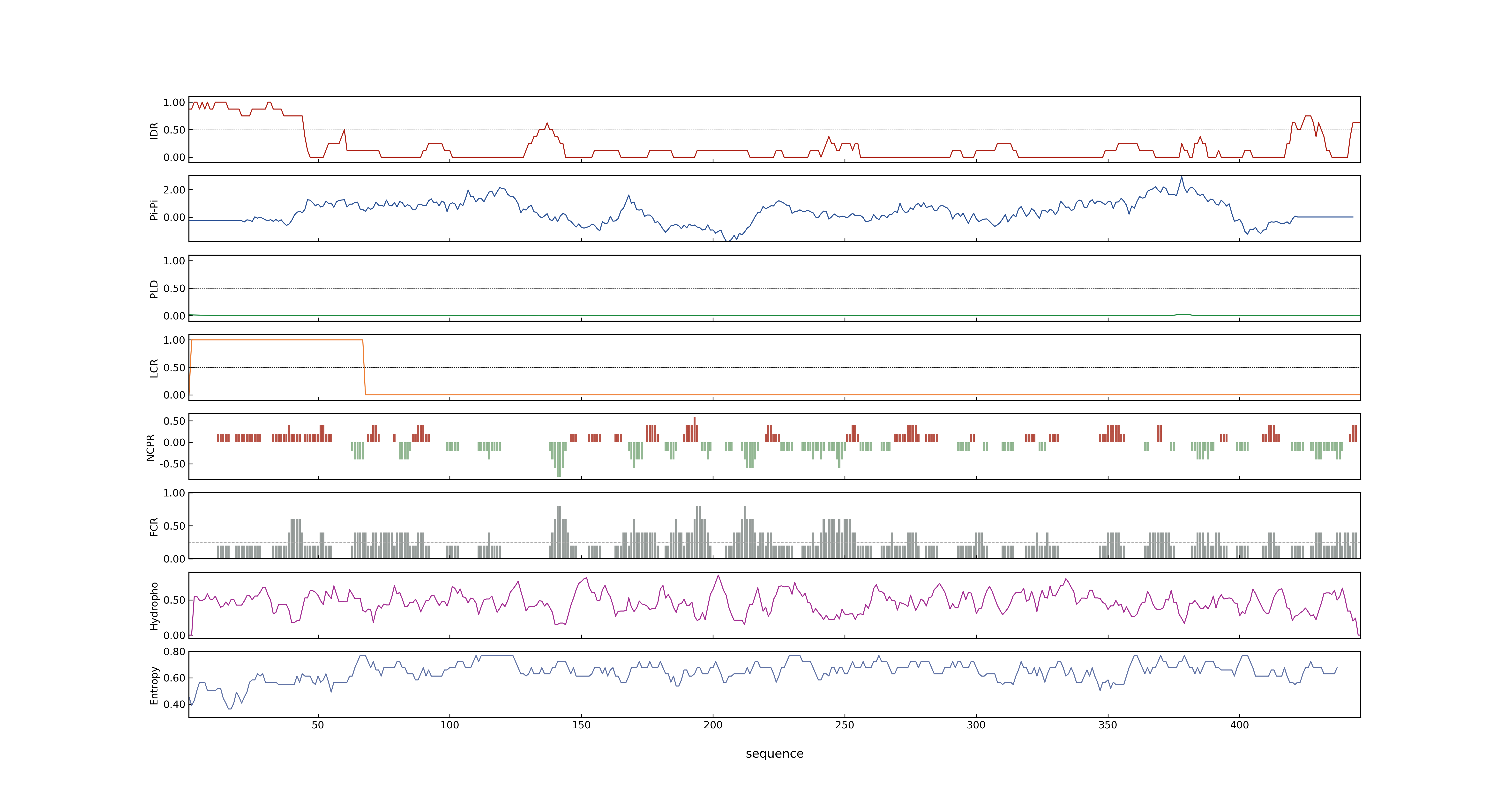Click the 0.50 tick on FCR axis

(174, 526)
